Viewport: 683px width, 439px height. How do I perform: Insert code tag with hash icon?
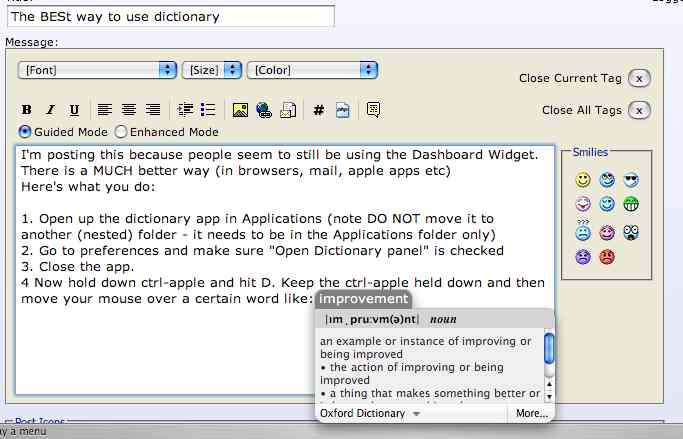click(x=319, y=110)
